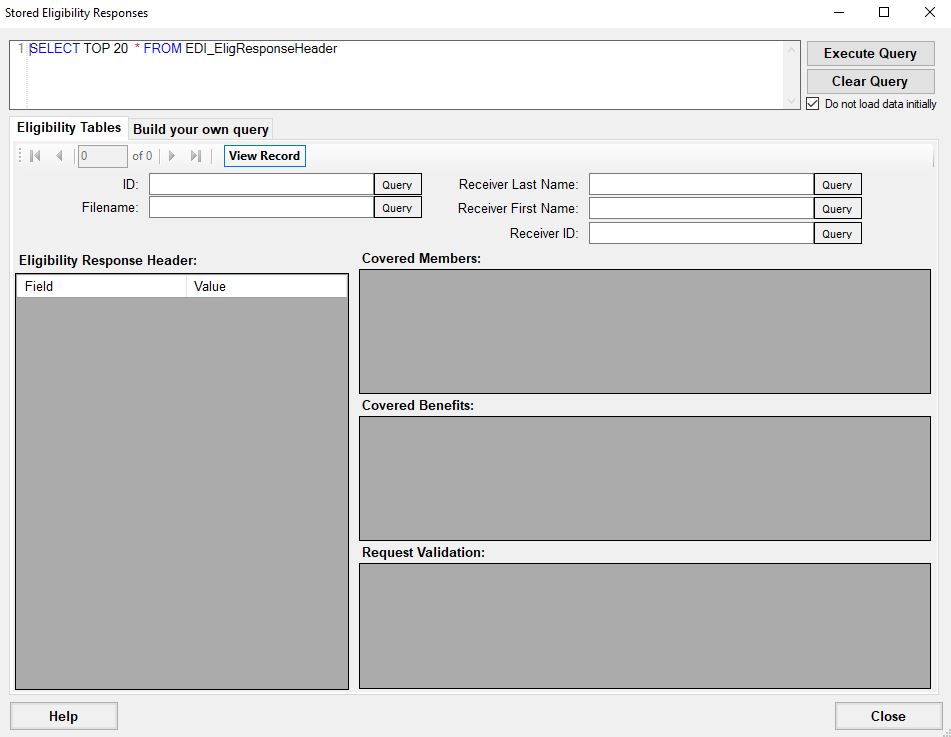
Task: Focus the Filename input field
Action: coord(261,207)
